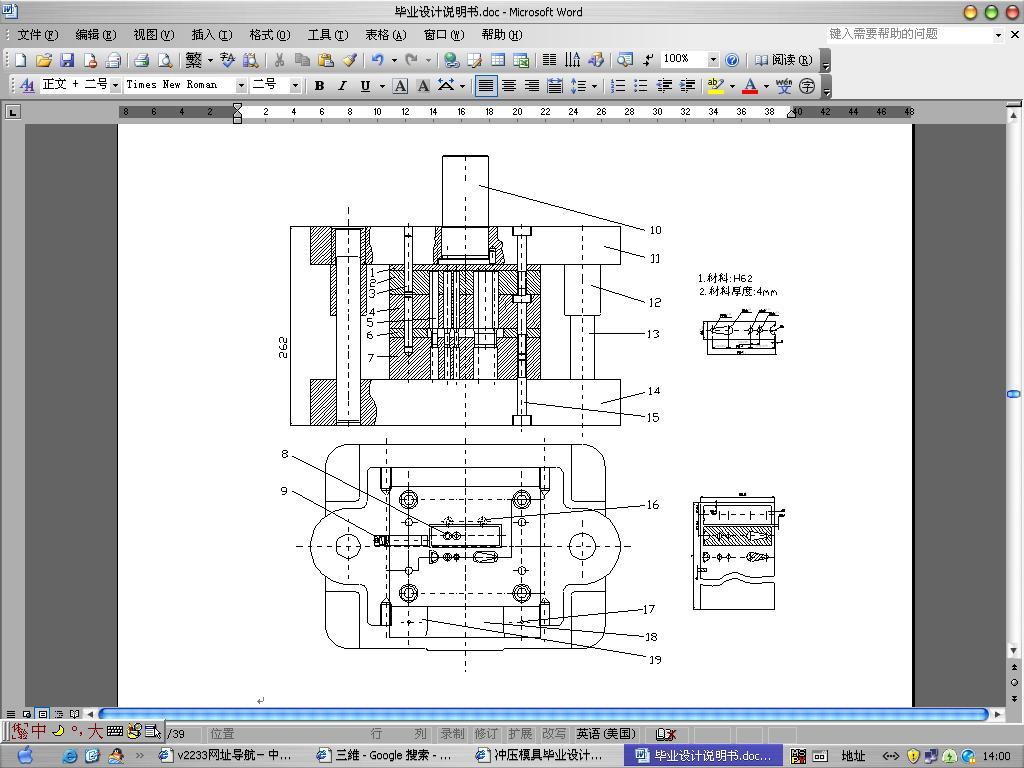The height and width of the screenshot is (768, 1024).
Task: Apply the yellow highlight color
Action: point(716,86)
